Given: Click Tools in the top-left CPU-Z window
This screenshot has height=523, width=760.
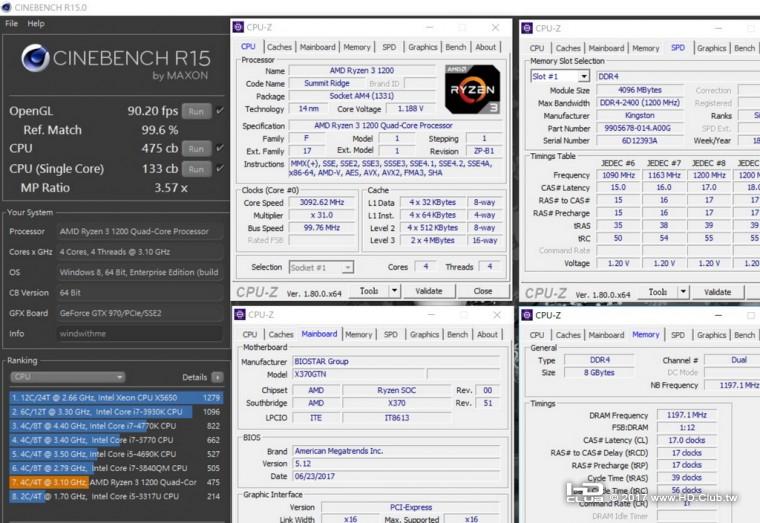Looking at the screenshot, I should 369,291.
